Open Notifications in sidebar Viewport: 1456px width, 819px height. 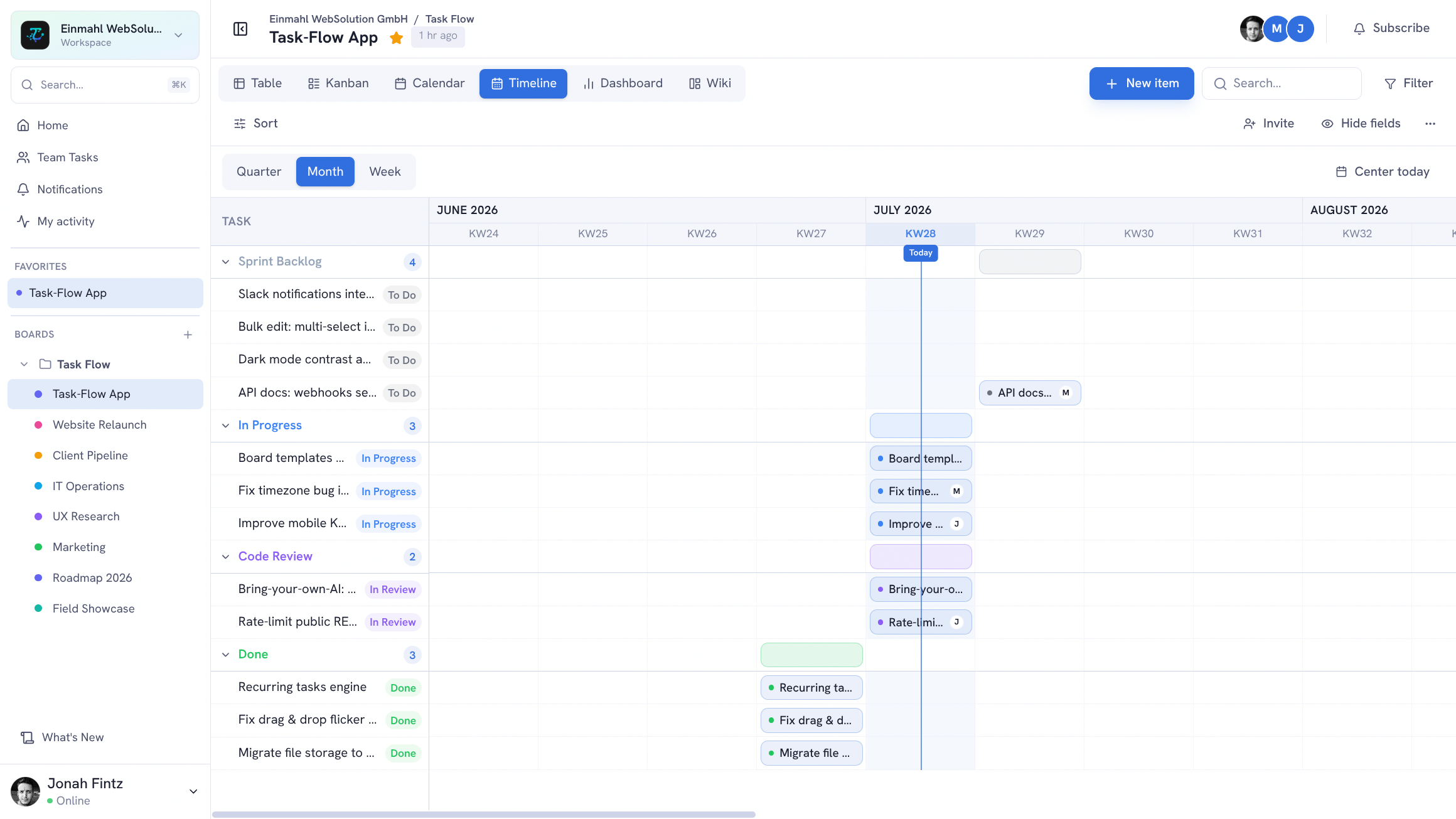click(x=105, y=190)
